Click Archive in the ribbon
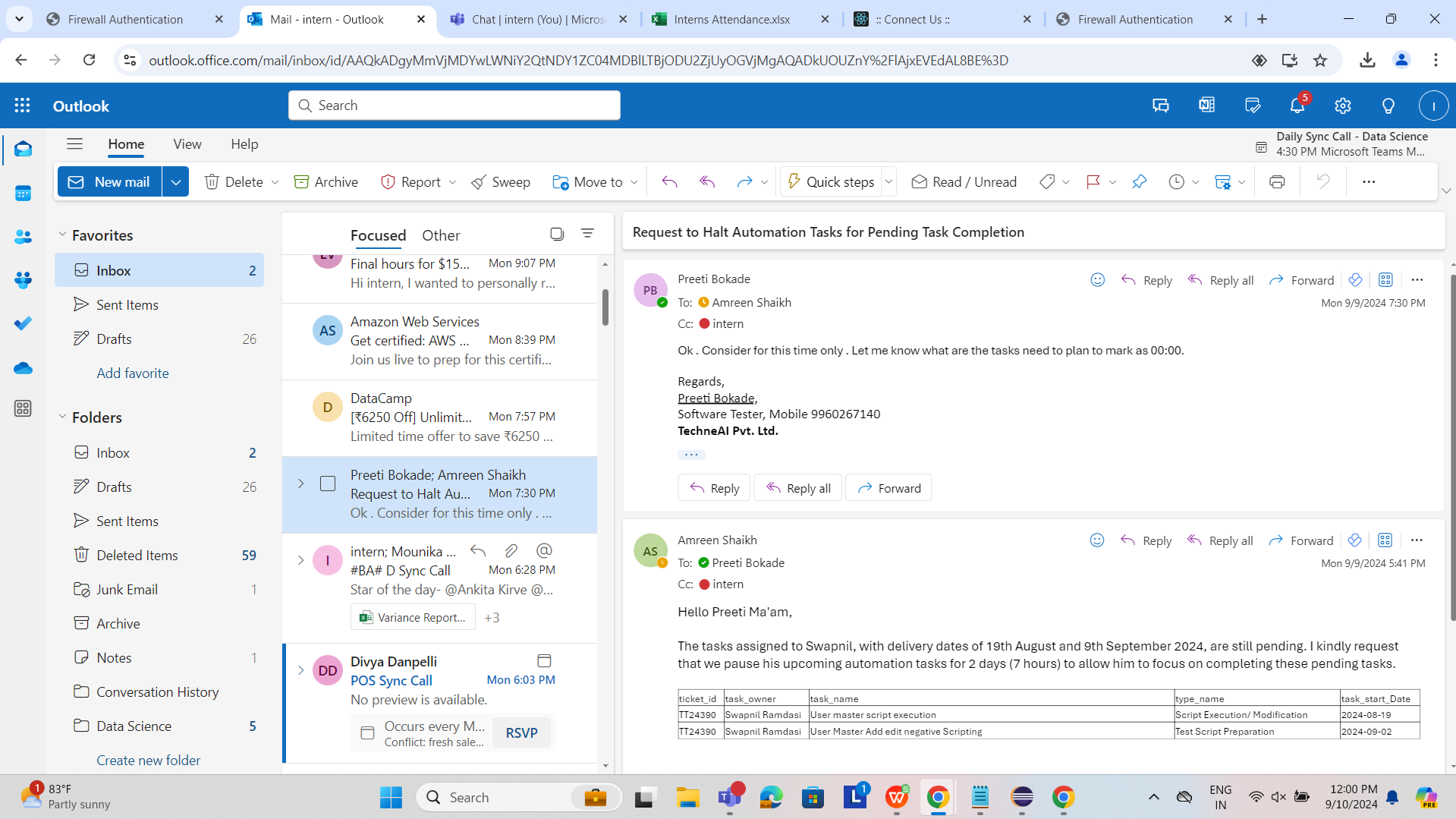1456x819 pixels. pos(326,182)
